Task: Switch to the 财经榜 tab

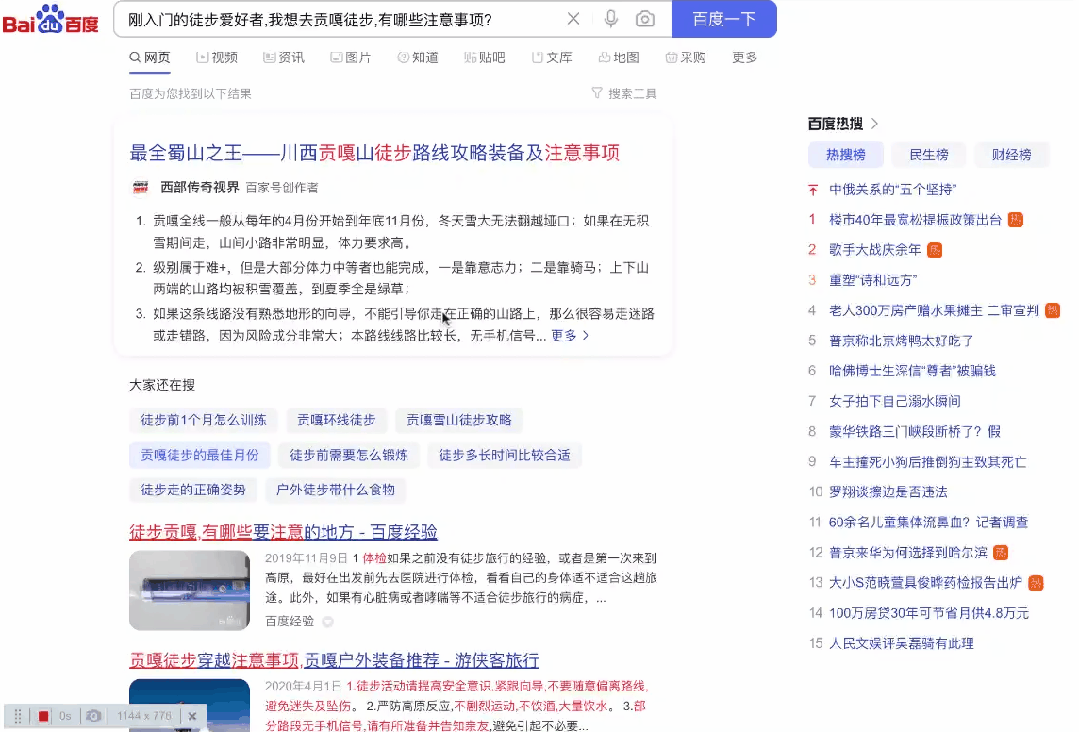Action: coord(1012,155)
